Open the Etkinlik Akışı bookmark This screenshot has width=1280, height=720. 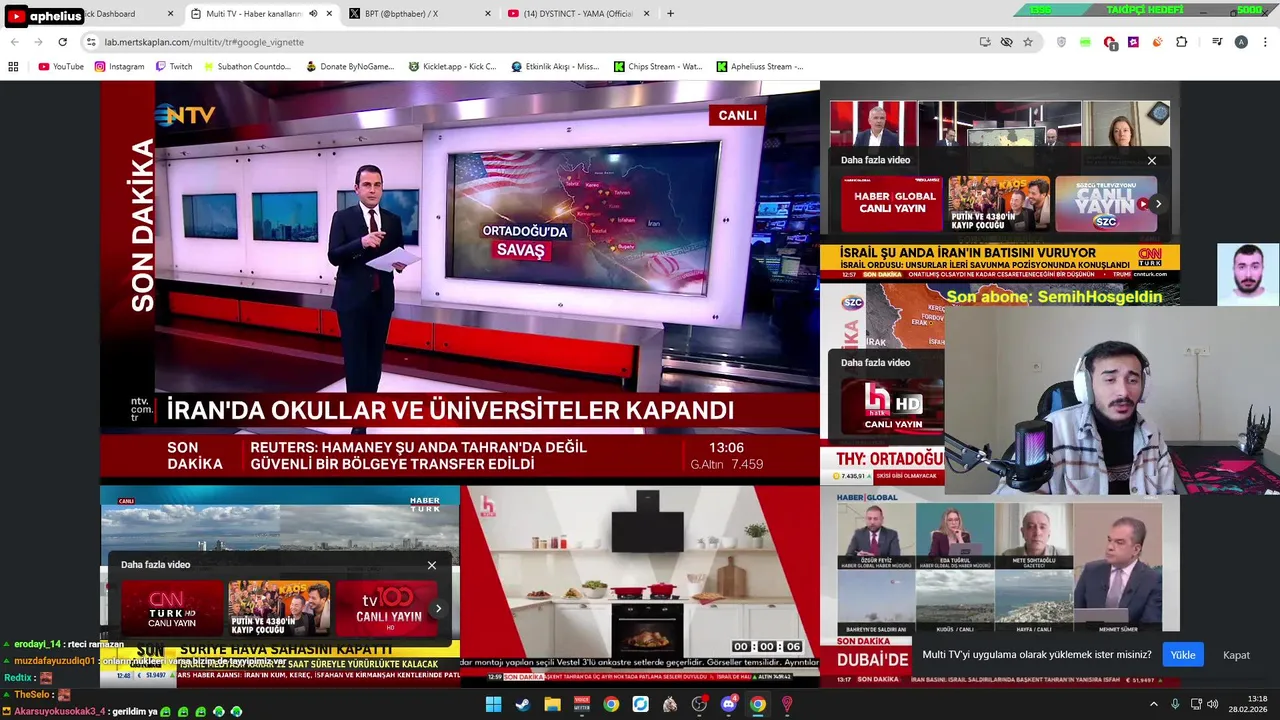tap(555, 67)
